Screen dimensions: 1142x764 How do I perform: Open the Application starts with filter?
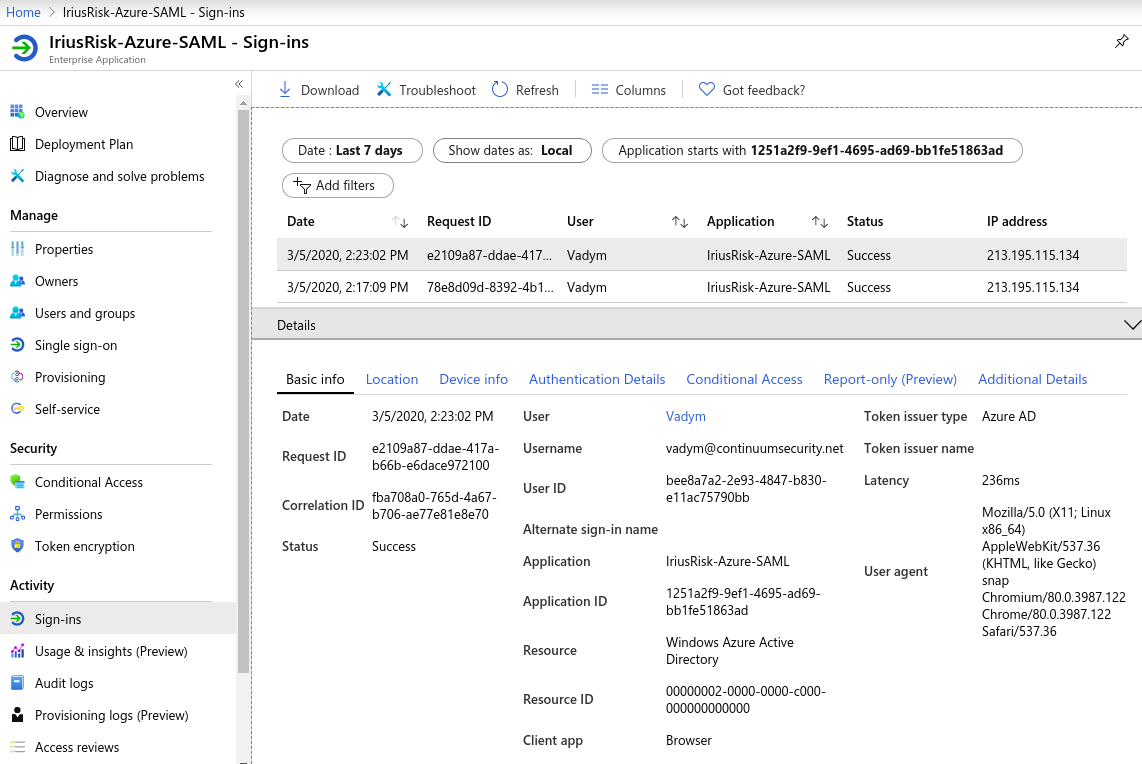(812, 151)
